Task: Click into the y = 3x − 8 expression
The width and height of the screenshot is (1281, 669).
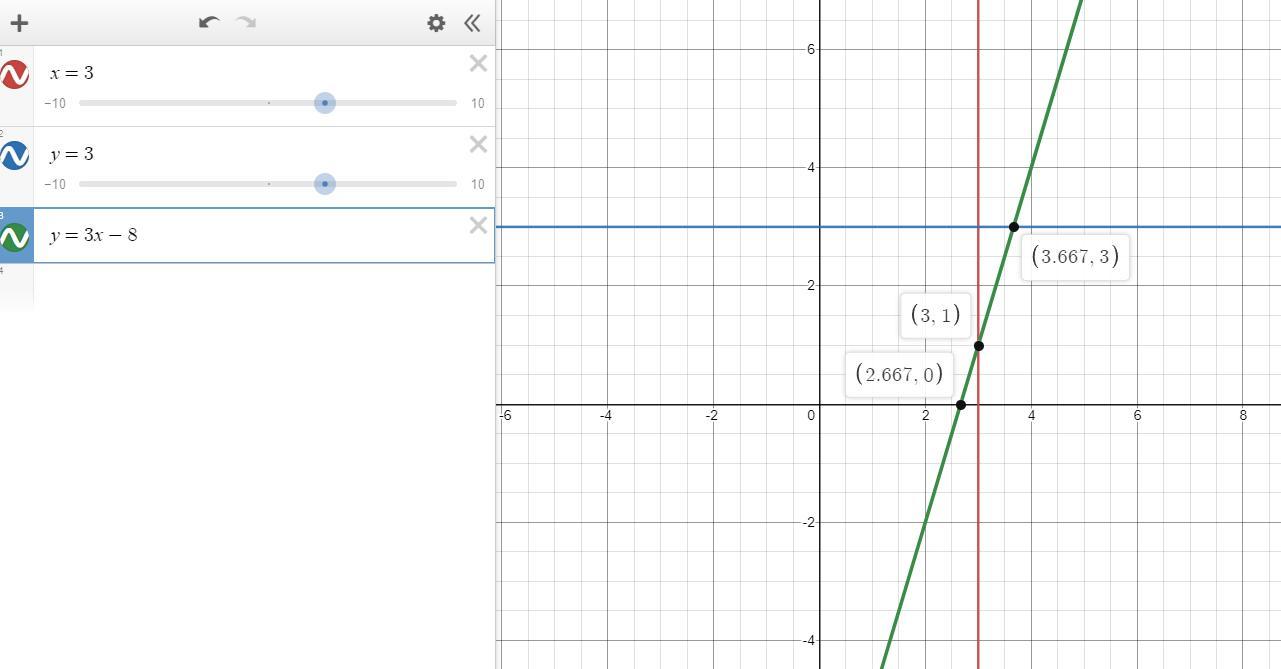Action: (x=250, y=236)
